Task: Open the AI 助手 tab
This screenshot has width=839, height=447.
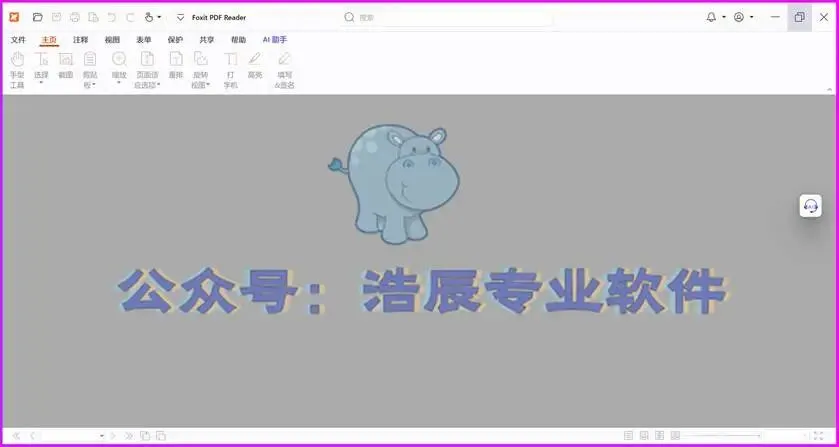Action: point(275,40)
